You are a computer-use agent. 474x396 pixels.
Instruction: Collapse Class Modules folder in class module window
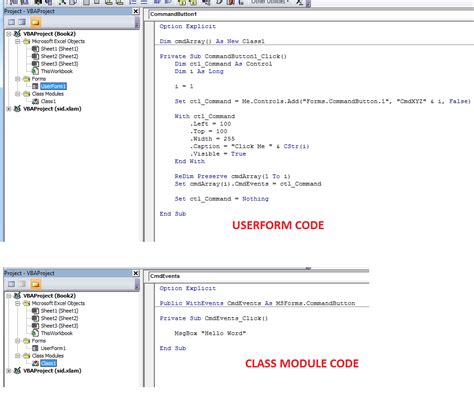tap(17, 356)
